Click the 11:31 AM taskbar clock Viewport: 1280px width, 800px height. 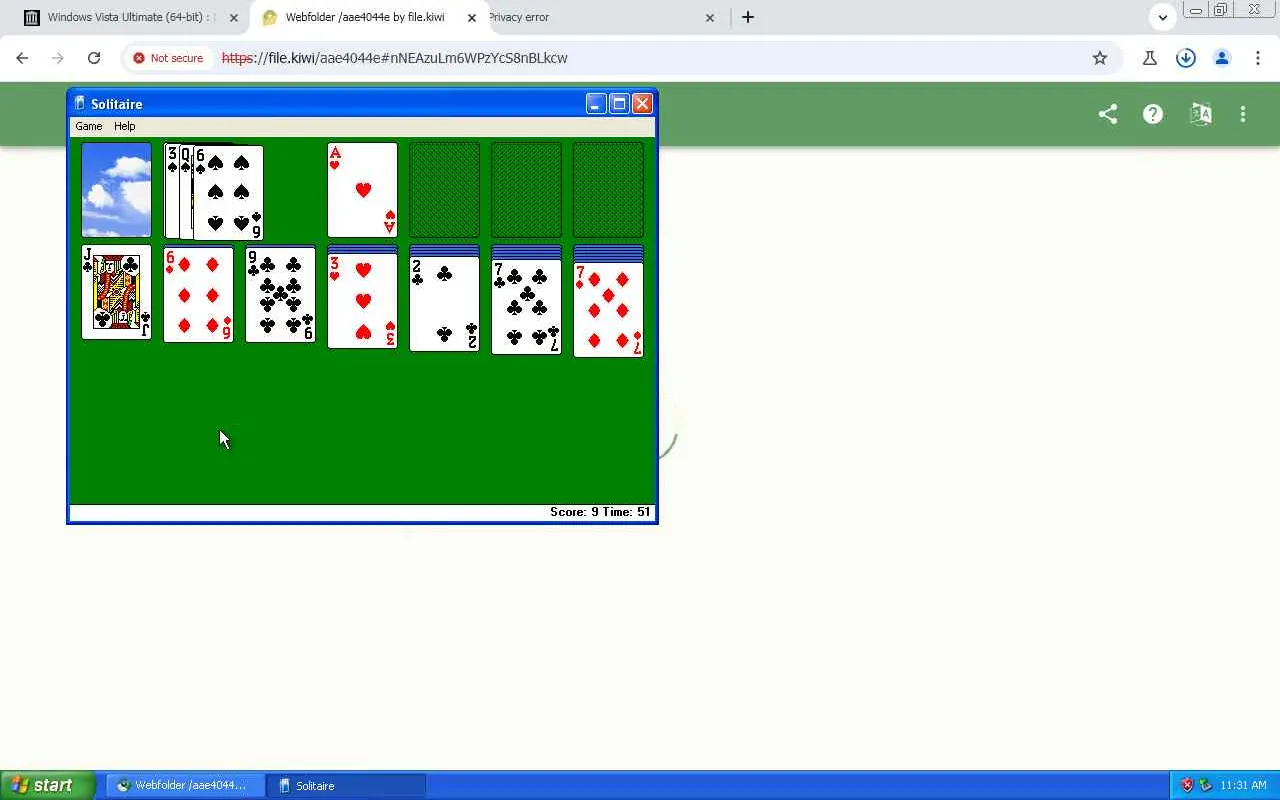coord(1244,785)
